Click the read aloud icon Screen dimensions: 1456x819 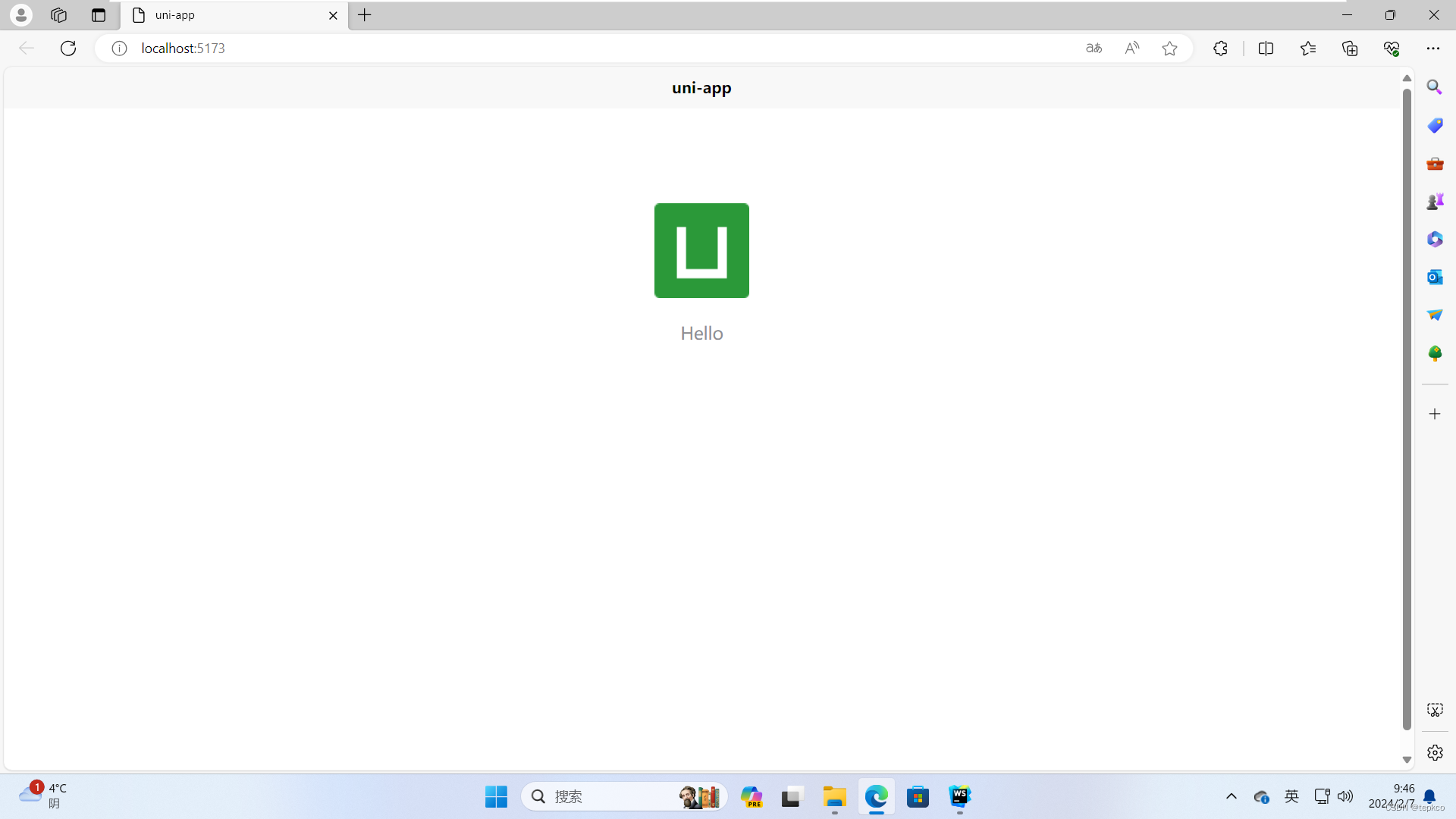1131,48
